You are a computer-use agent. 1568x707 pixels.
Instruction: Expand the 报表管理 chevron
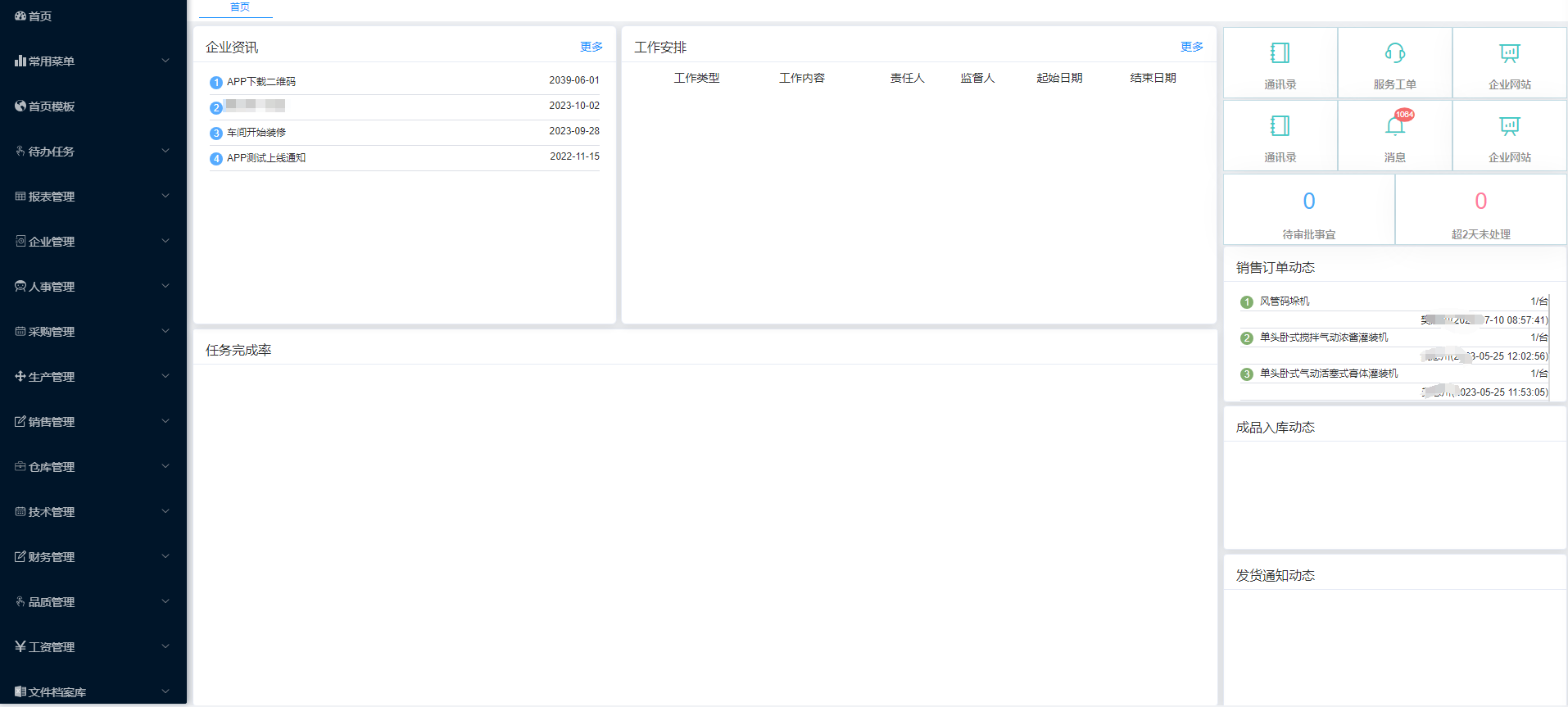pos(165,196)
